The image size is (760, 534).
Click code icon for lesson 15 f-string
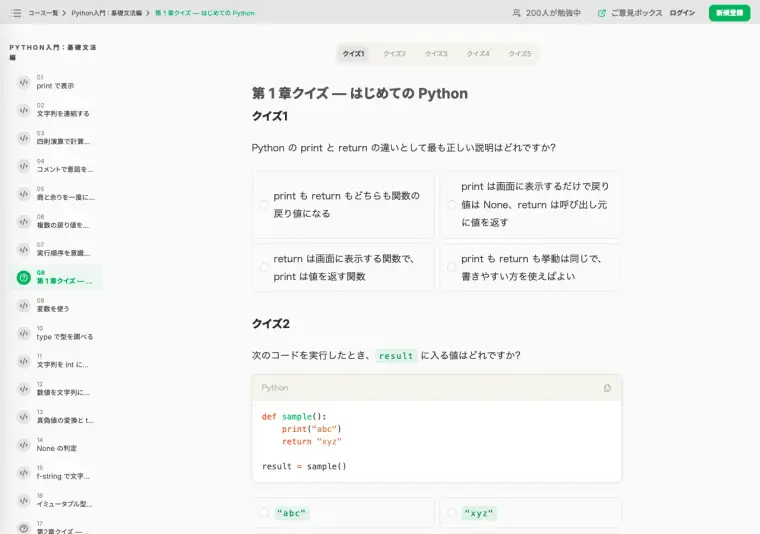23,472
